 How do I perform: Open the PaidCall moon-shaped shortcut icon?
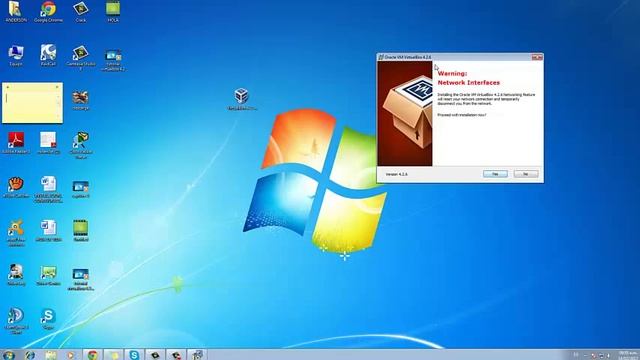(x=48, y=55)
